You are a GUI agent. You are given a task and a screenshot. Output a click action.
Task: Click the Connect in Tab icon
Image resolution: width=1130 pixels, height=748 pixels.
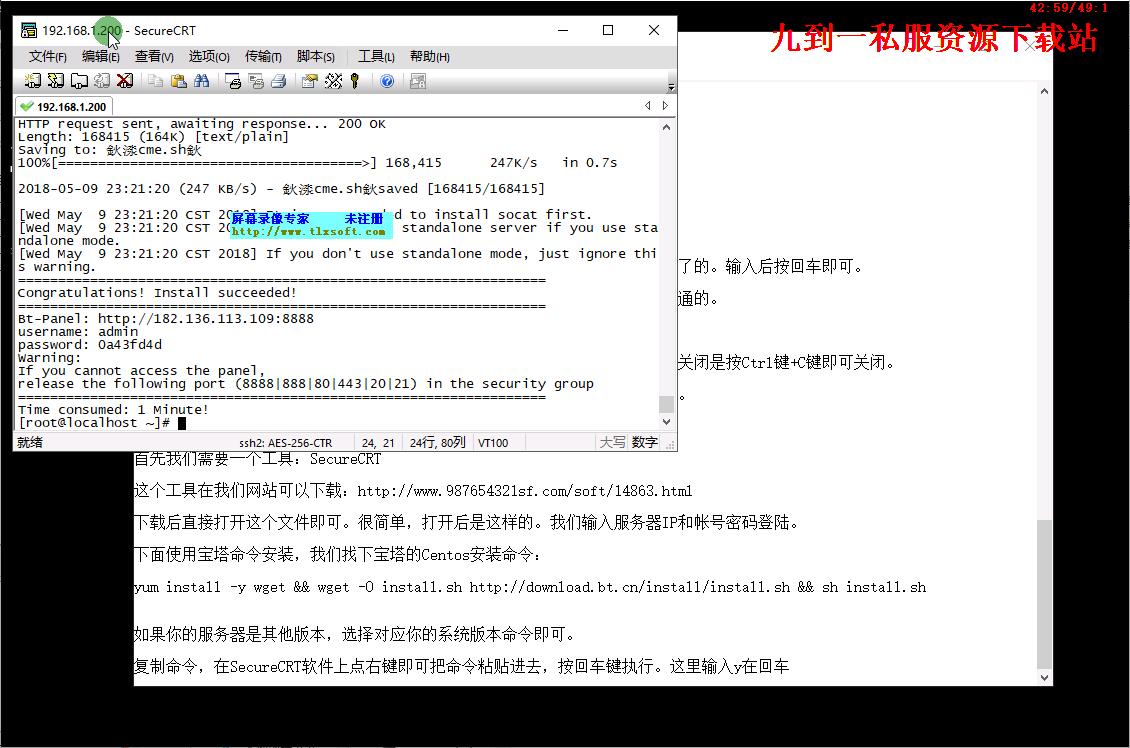click(78, 81)
